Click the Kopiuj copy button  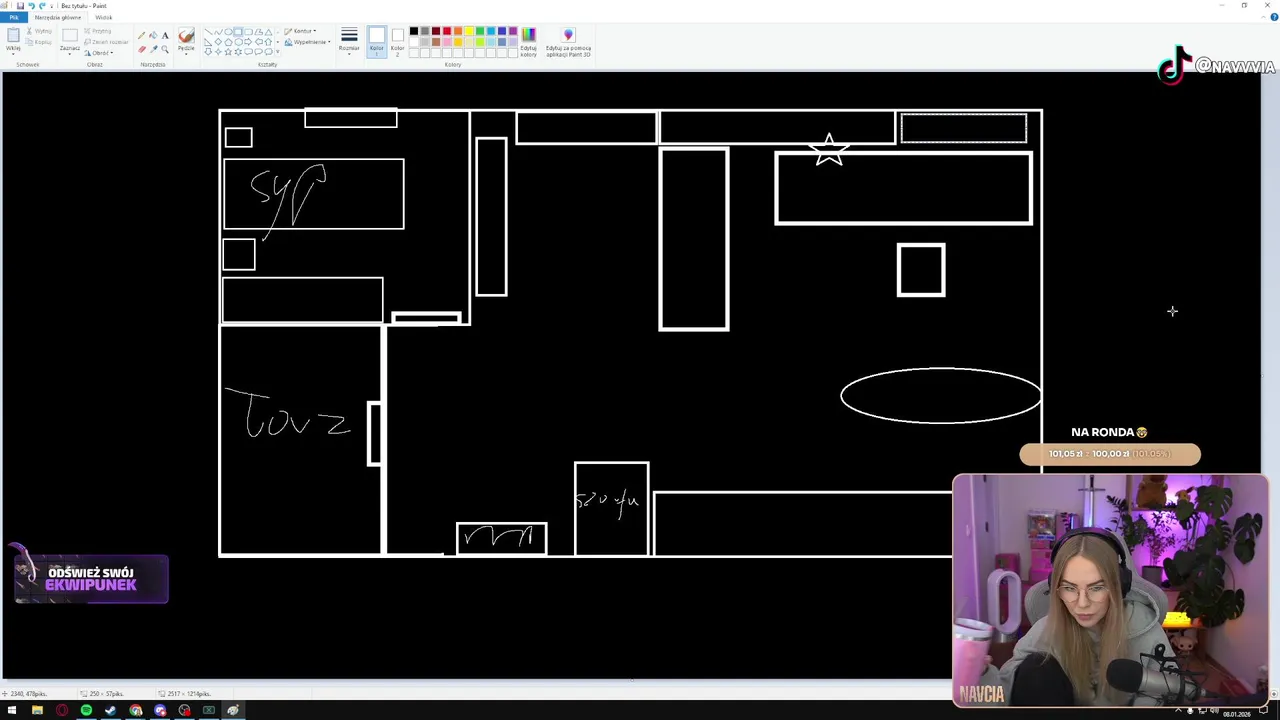pyautogui.click(x=39, y=42)
